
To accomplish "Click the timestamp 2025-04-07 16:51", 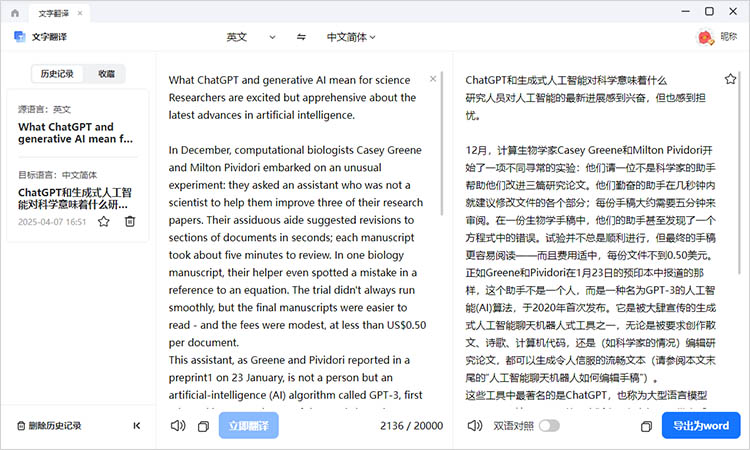I will tap(52, 222).
